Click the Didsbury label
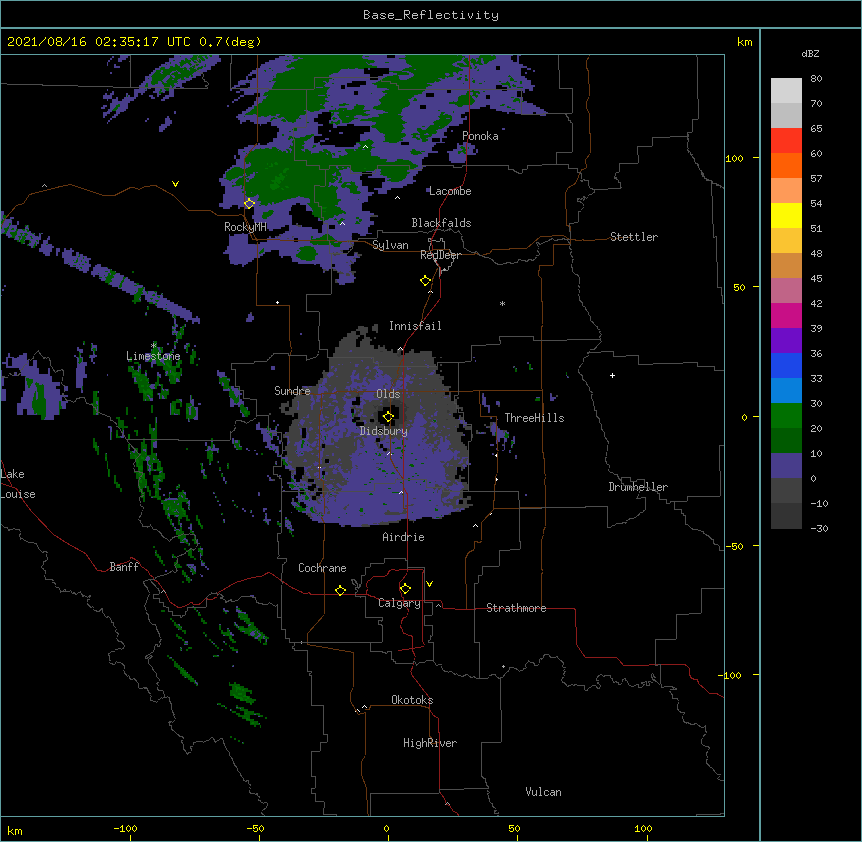 pyautogui.click(x=384, y=431)
